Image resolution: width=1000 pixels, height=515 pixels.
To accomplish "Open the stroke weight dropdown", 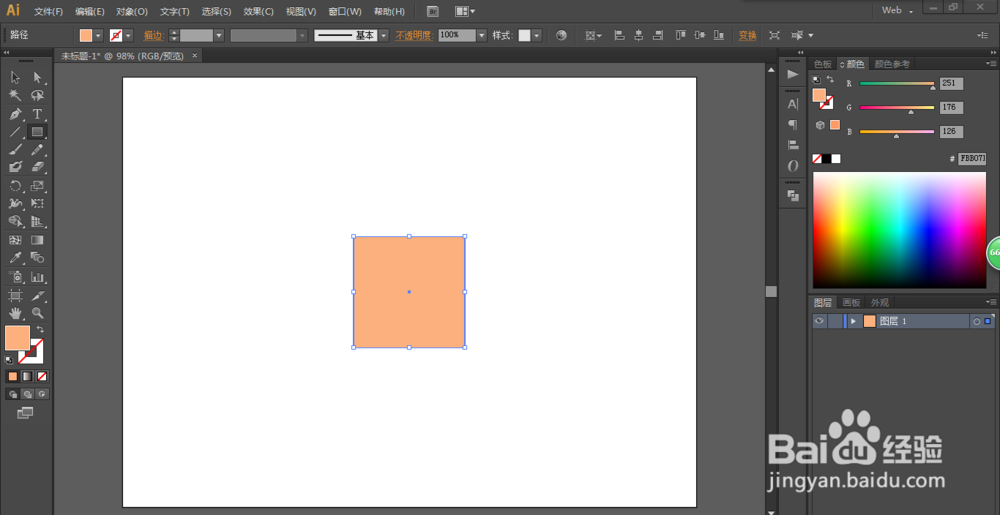I will pos(219,36).
